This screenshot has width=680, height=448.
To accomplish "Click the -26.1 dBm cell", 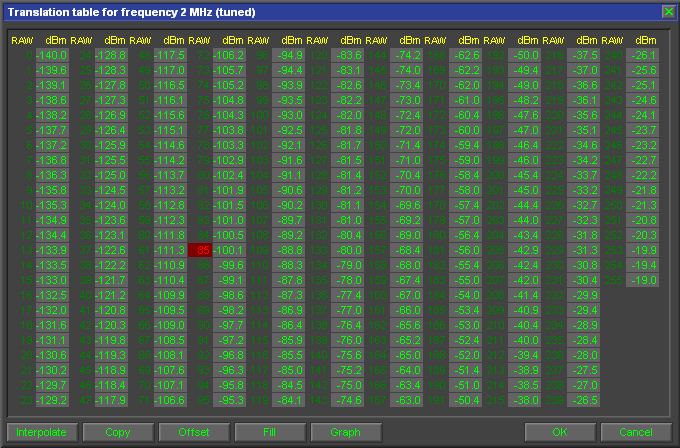I will [x=641, y=54].
